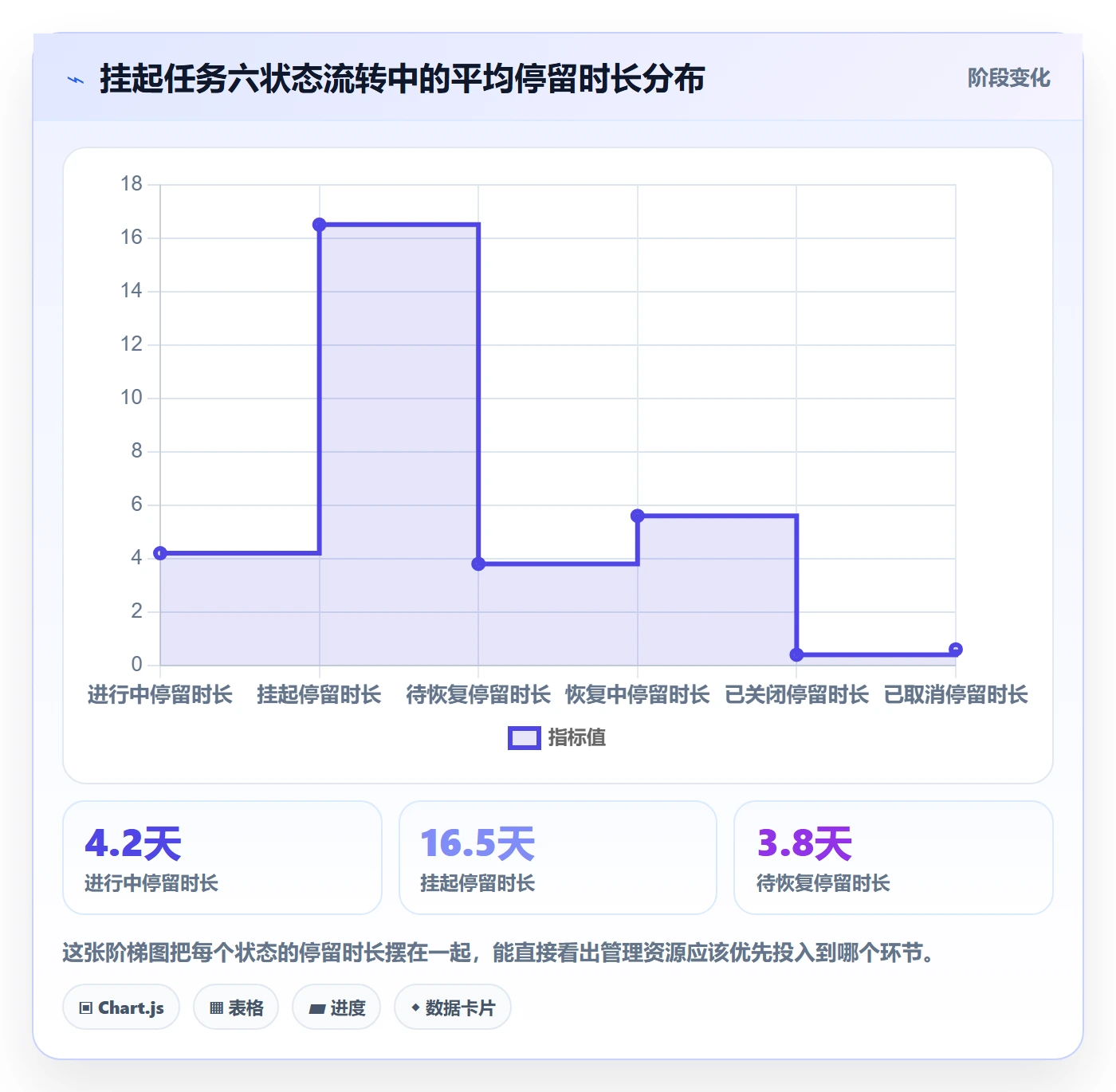The height and width of the screenshot is (1092, 1116).
Task: Click the x-axis label 进行中停留时长
Action: pyautogui.click(x=160, y=695)
